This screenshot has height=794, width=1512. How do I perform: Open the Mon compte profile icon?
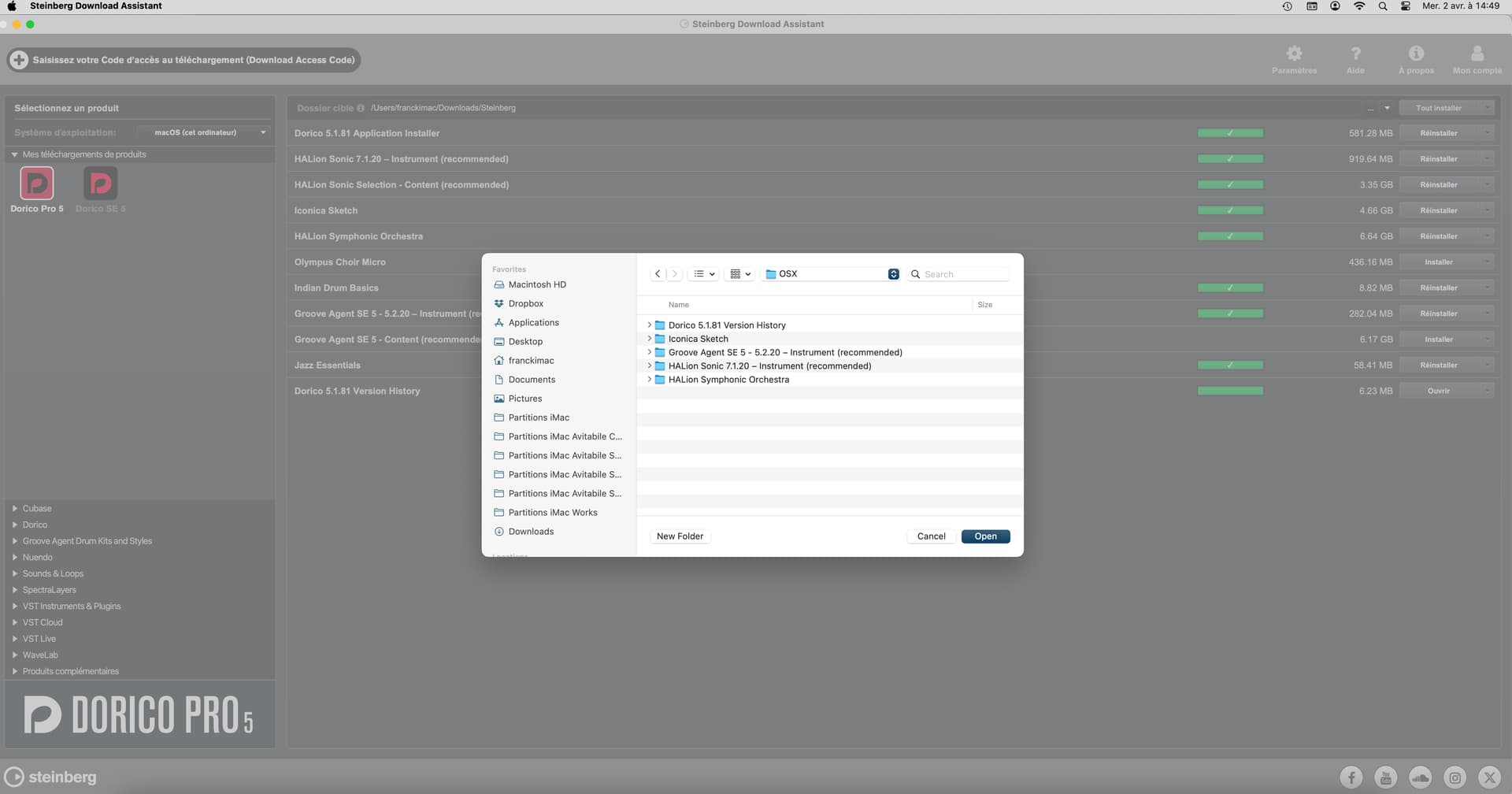(1477, 53)
